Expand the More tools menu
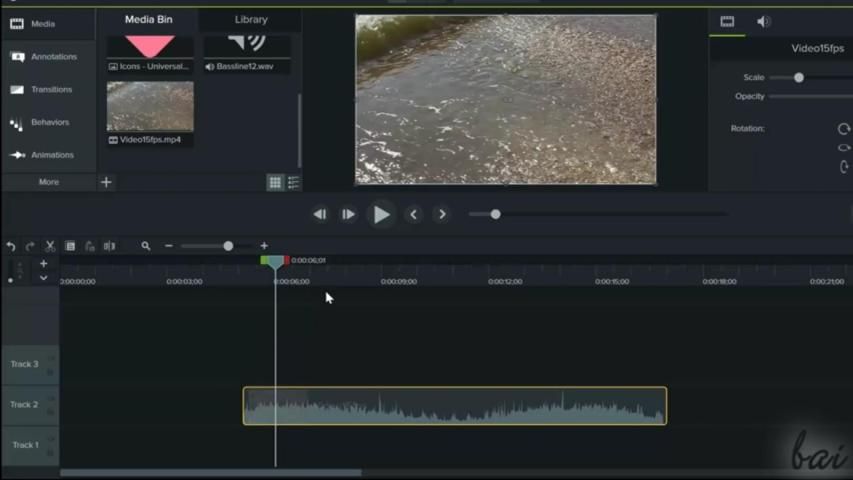Viewport: 853px width, 480px height. (48, 182)
